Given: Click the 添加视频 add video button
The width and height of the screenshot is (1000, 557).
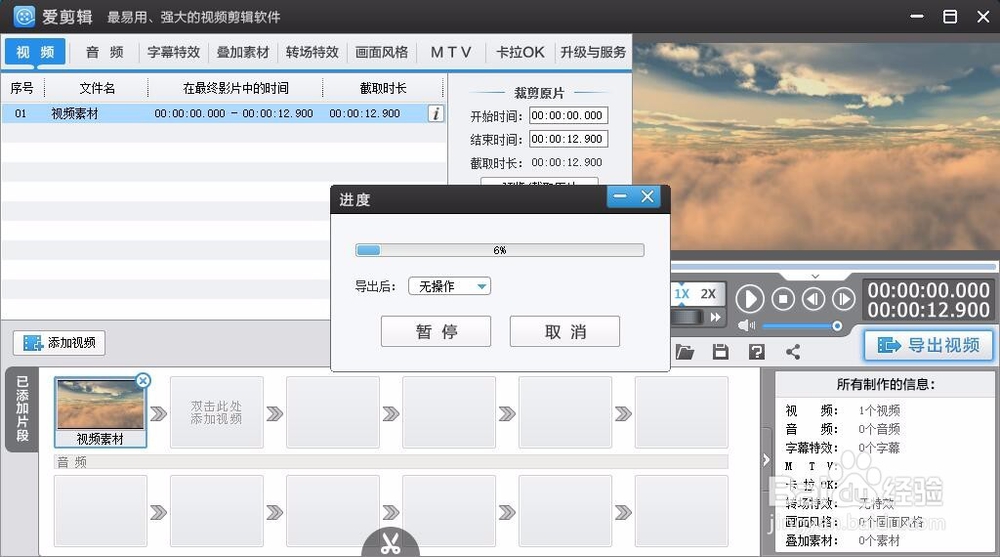Looking at the screenshot, I should click(59, 343).
